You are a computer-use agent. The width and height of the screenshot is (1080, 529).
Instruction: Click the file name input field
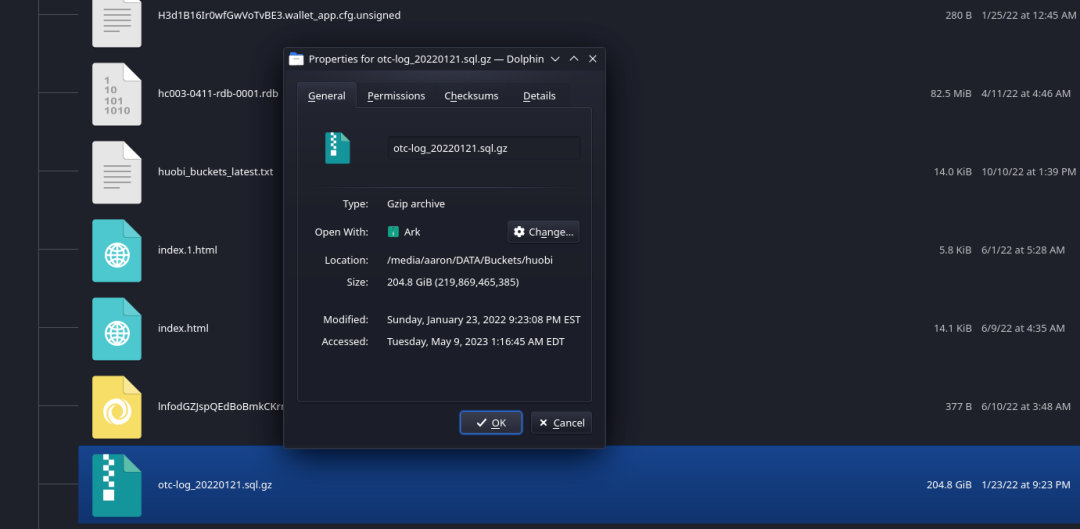484,148
